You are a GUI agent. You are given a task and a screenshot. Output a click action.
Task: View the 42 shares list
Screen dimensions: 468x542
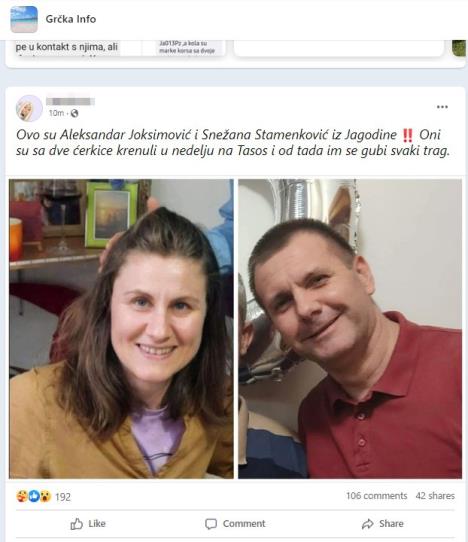[x=435, y=496]
